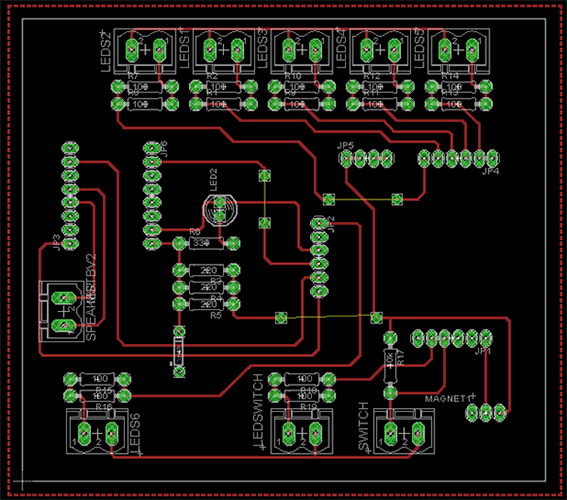Select the R5 220 ohm resistor
567x500 pixels.
pyautogui.click(x=206, y=304)
